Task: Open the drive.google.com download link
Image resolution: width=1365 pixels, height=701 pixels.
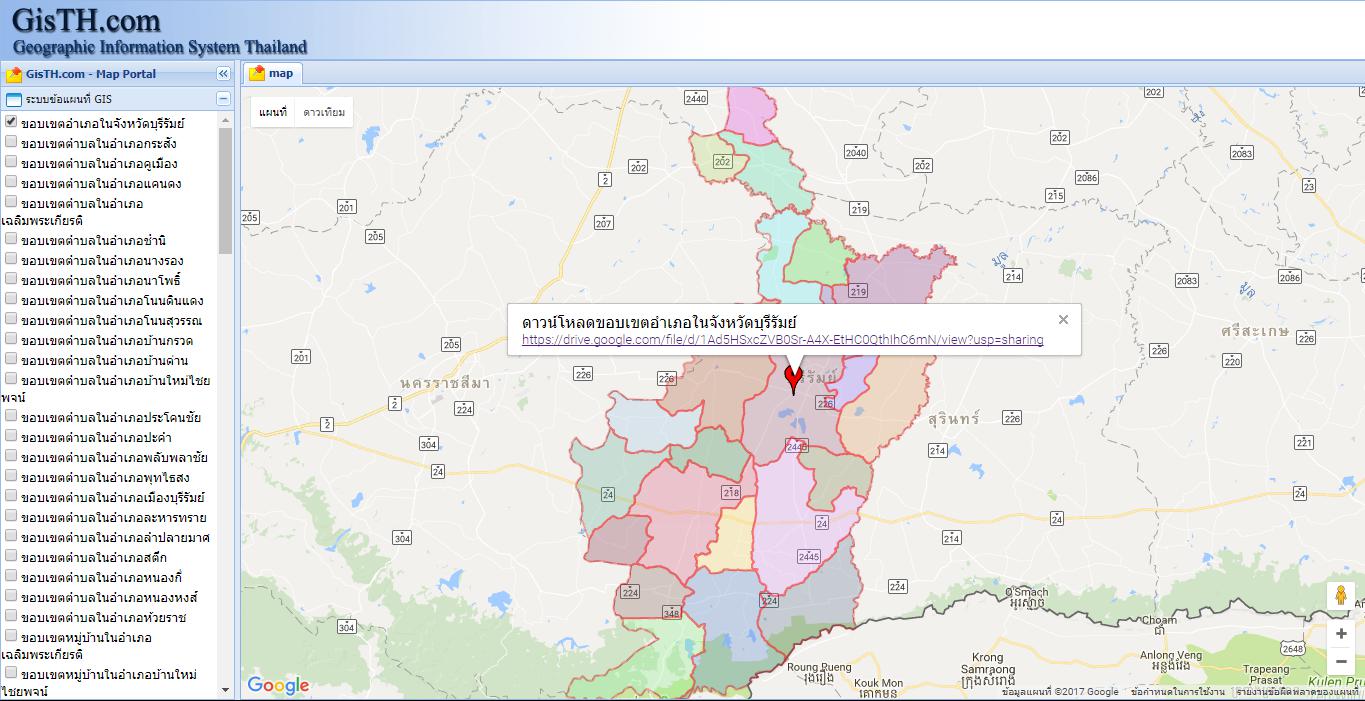Action: tap(782, 340)
